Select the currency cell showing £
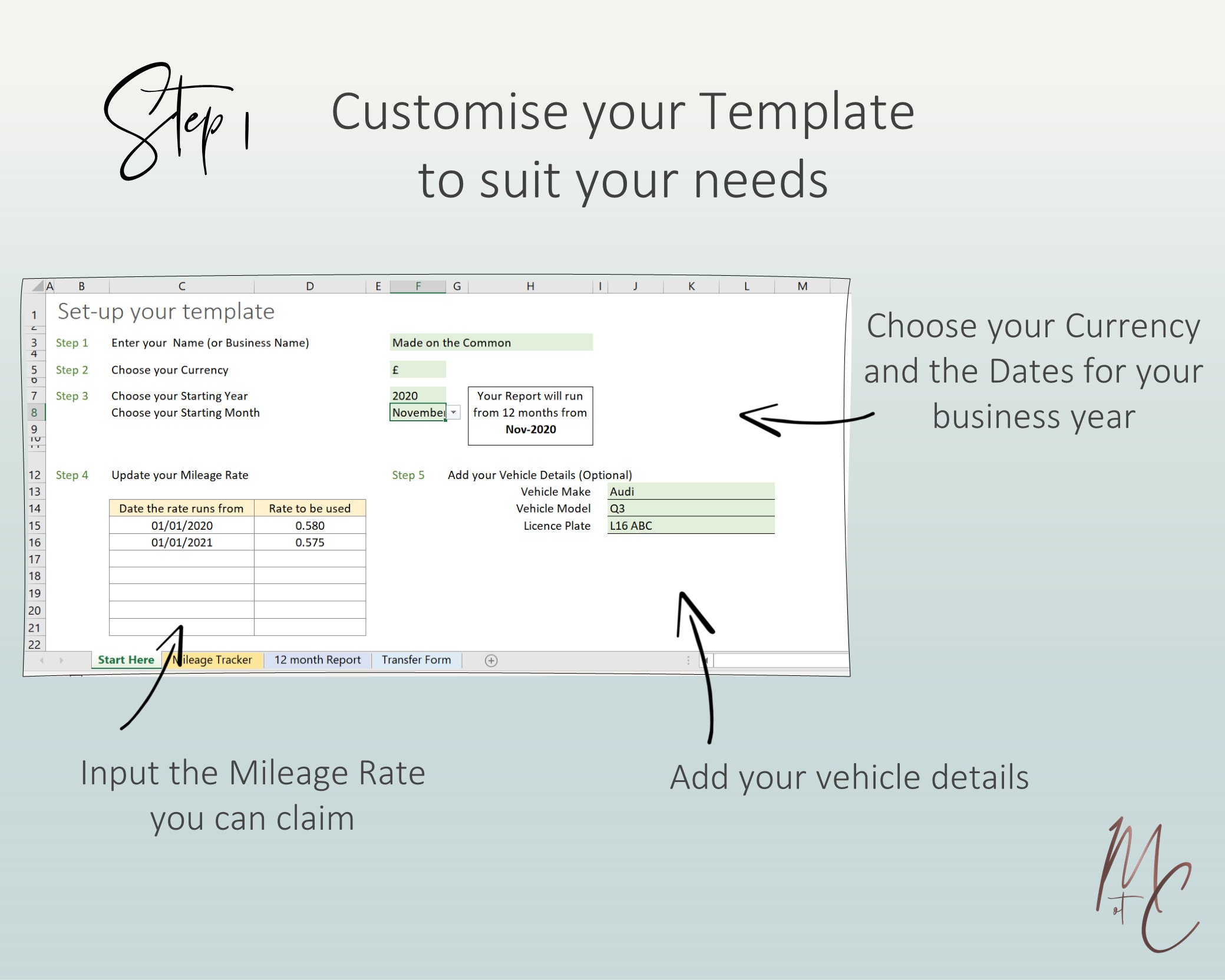 tap(418, 369)
